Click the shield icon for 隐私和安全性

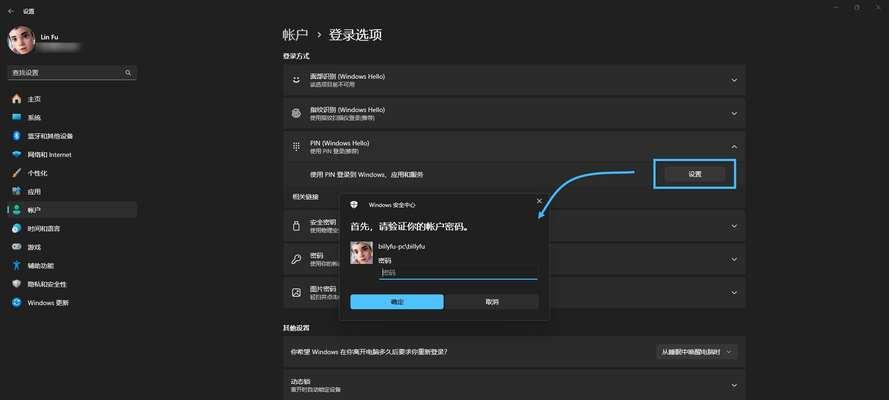point(16,284)
